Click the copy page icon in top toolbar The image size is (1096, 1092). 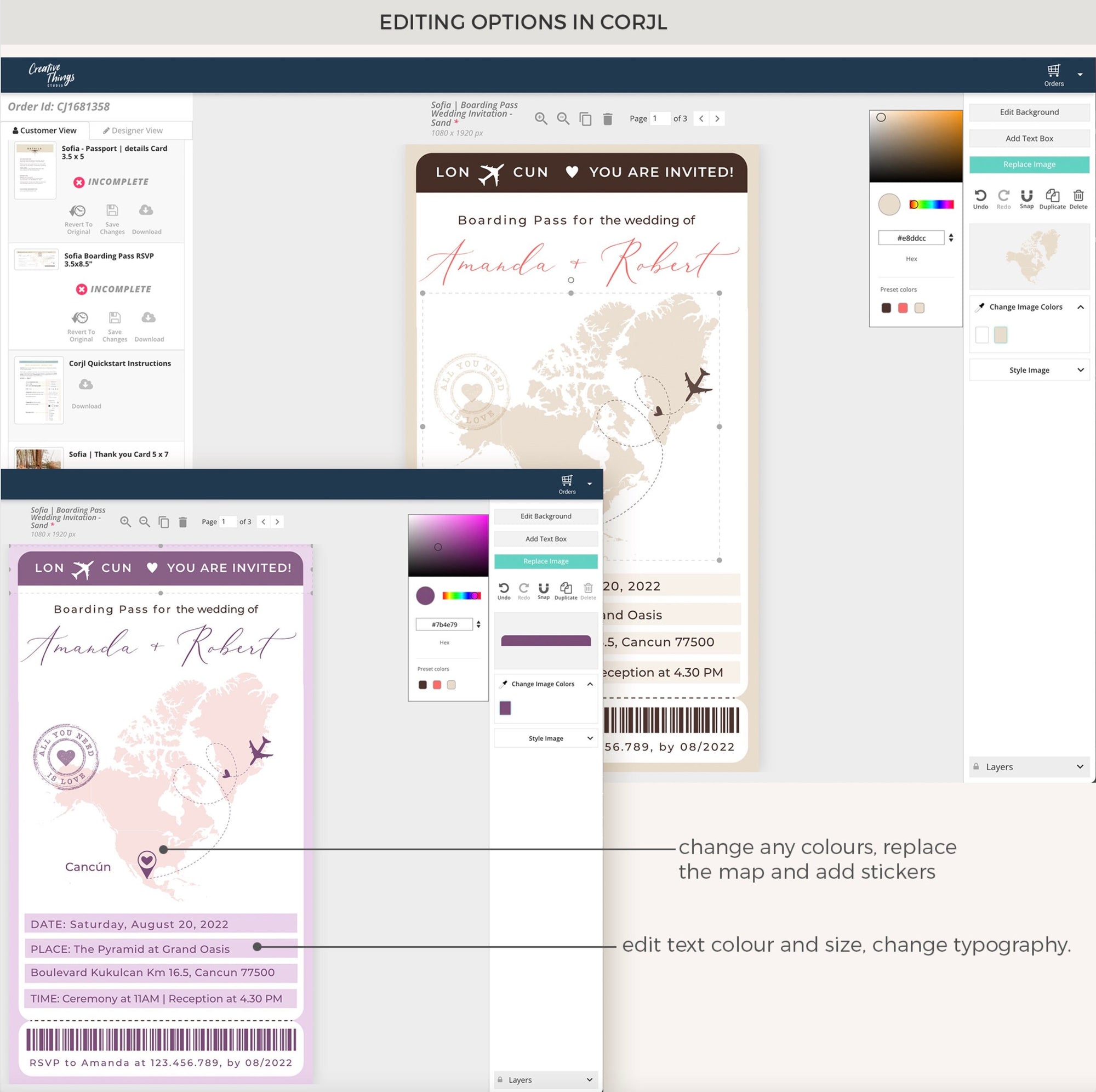click(585, 118)
